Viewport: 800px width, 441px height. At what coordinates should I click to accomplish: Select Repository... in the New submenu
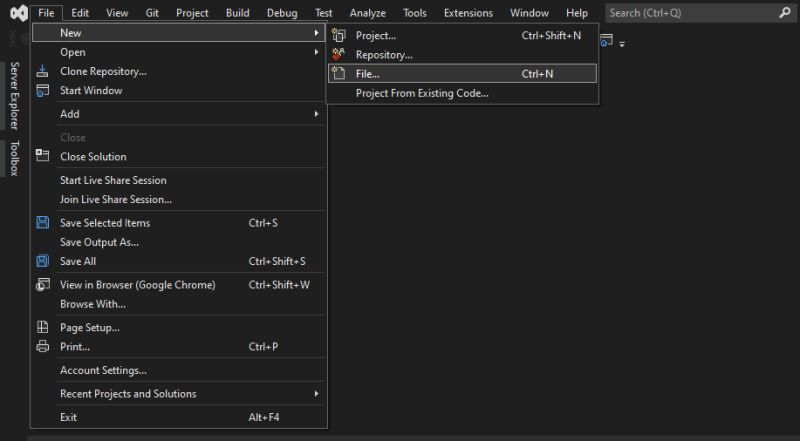pyautogui.click(x=462, y=55)
